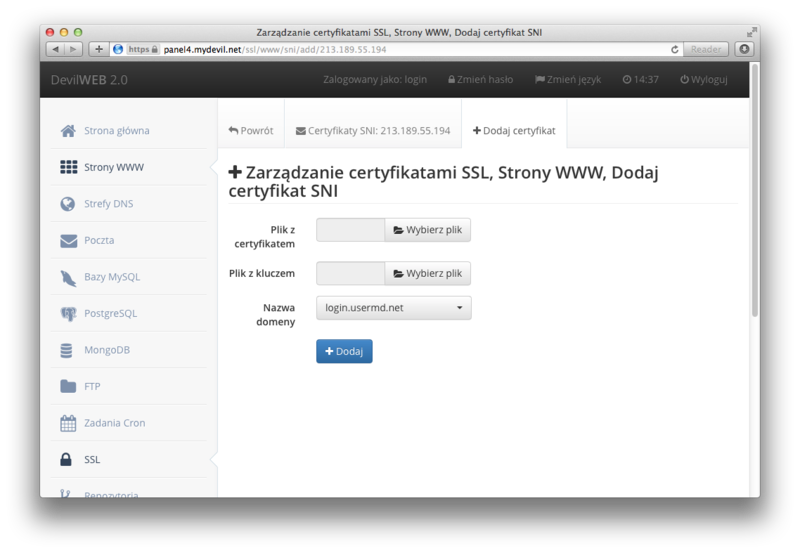The height and width of the screenshot is (553, 800).
Task: Click the reload icon in address bar
Action: point(674,49)
